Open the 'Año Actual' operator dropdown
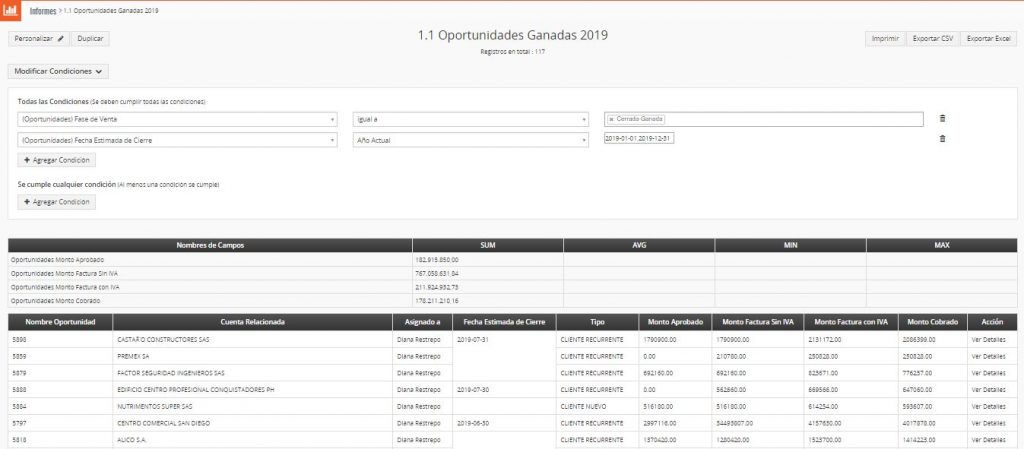This screenshot has height=449, width=1024. click(470, 140)
